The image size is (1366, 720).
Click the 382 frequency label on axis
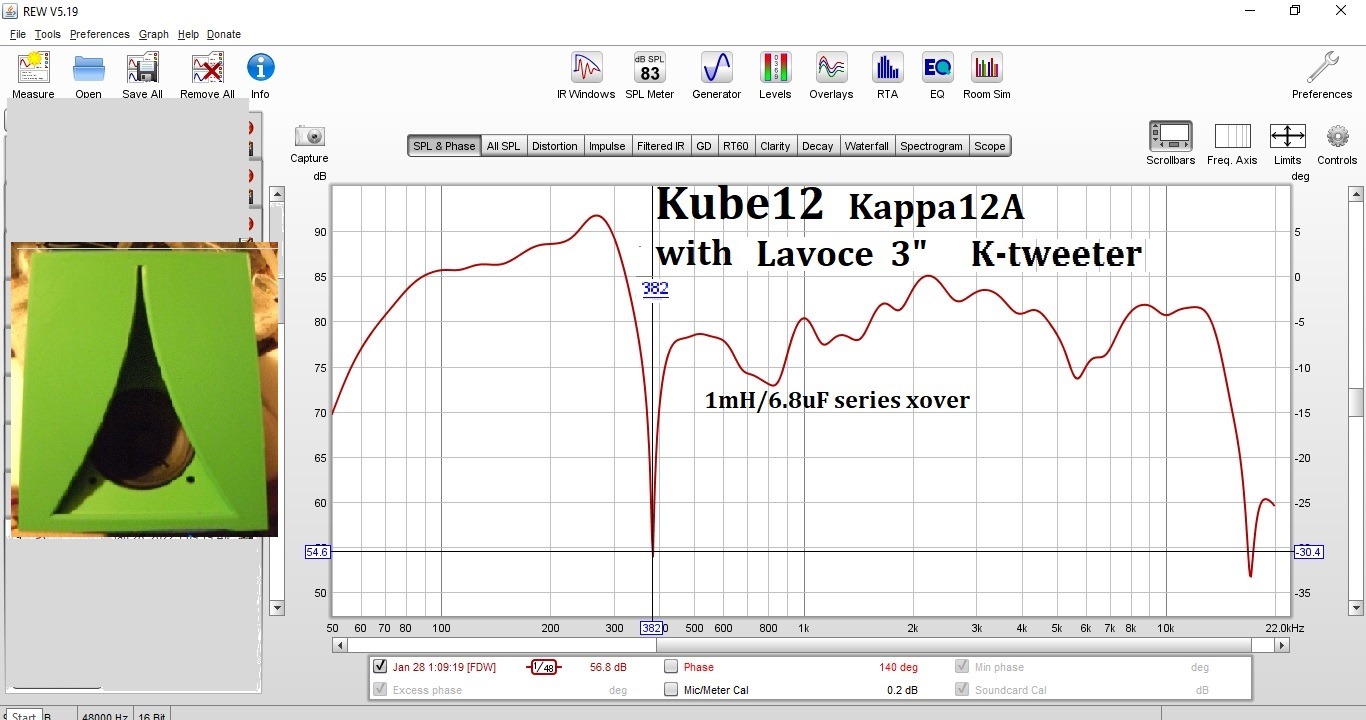(651, 628)
